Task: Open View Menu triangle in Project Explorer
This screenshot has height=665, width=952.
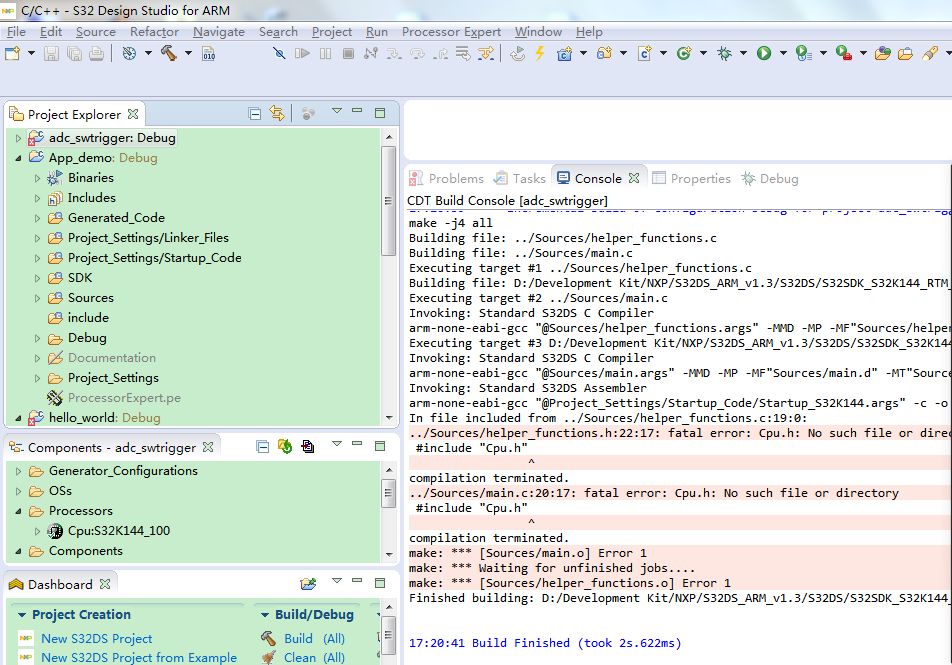Action: click(x=337, y=112)
